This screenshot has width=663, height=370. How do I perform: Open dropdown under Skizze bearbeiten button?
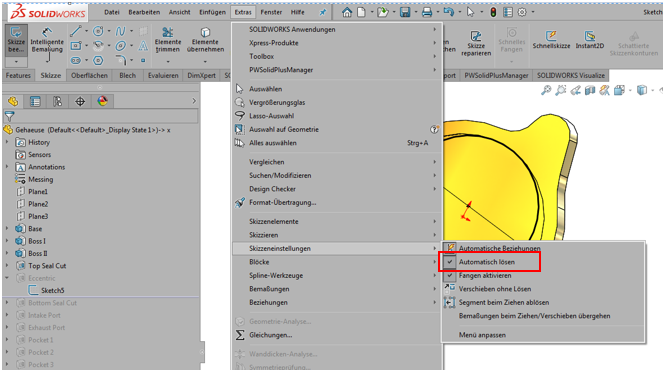pos(16,62)
